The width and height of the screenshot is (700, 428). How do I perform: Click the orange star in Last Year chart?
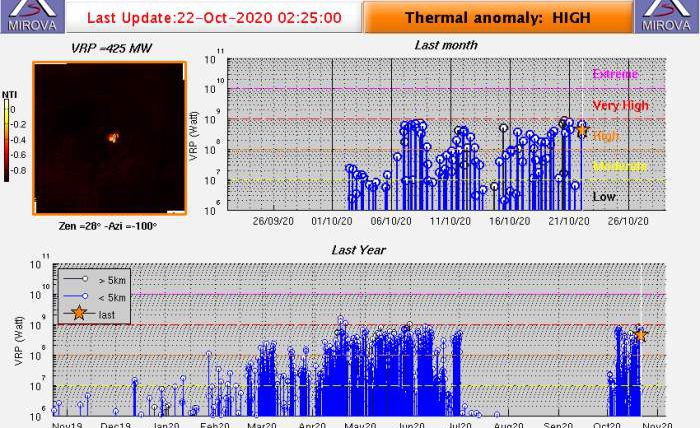pyautogui.click(x=641, y=335)
